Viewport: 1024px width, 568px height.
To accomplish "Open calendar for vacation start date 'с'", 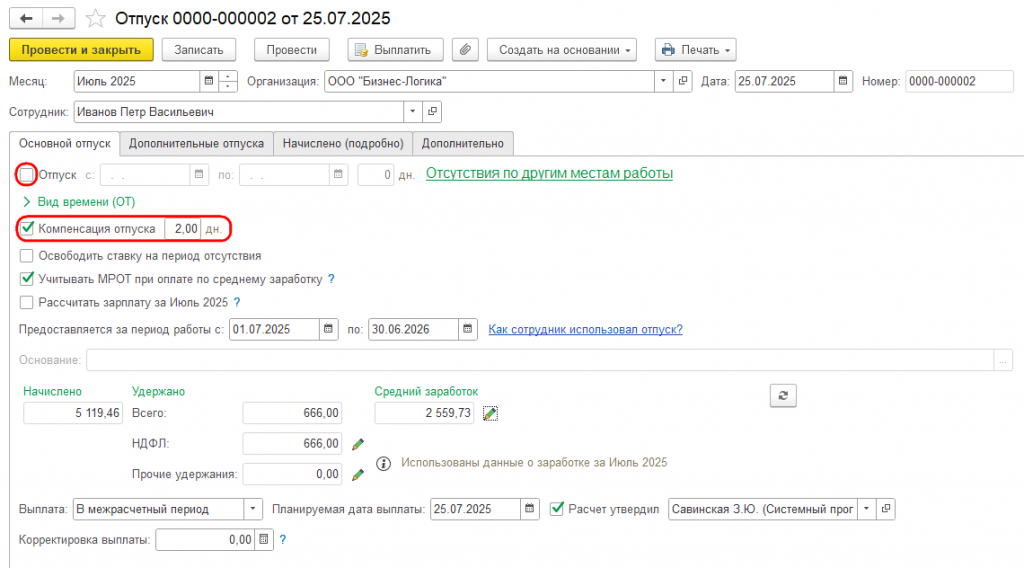I will pyautogui.click(x=199, y=174).
